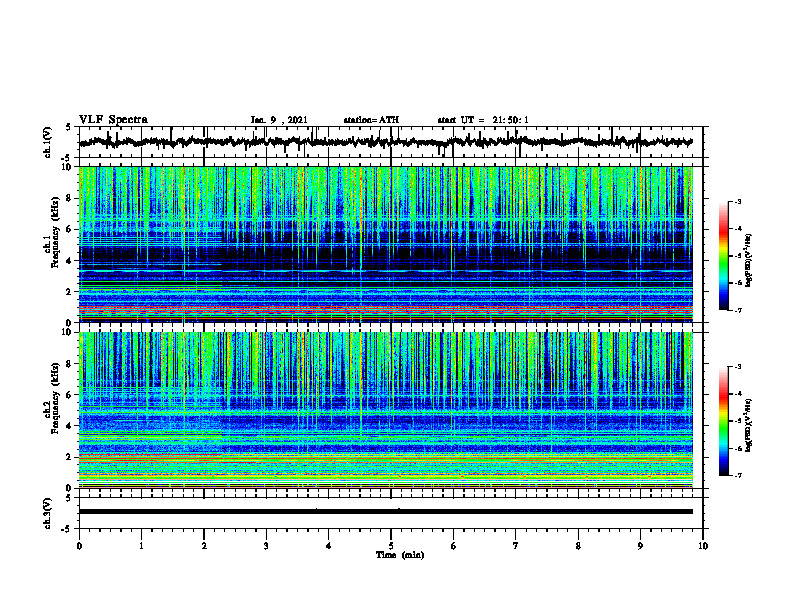Click the "ch.1(V)" axis label
792x612 pixels.
click(47, 142)
